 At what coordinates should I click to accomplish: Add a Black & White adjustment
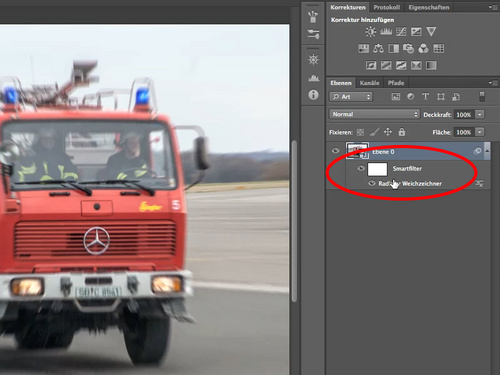point(394,49)
